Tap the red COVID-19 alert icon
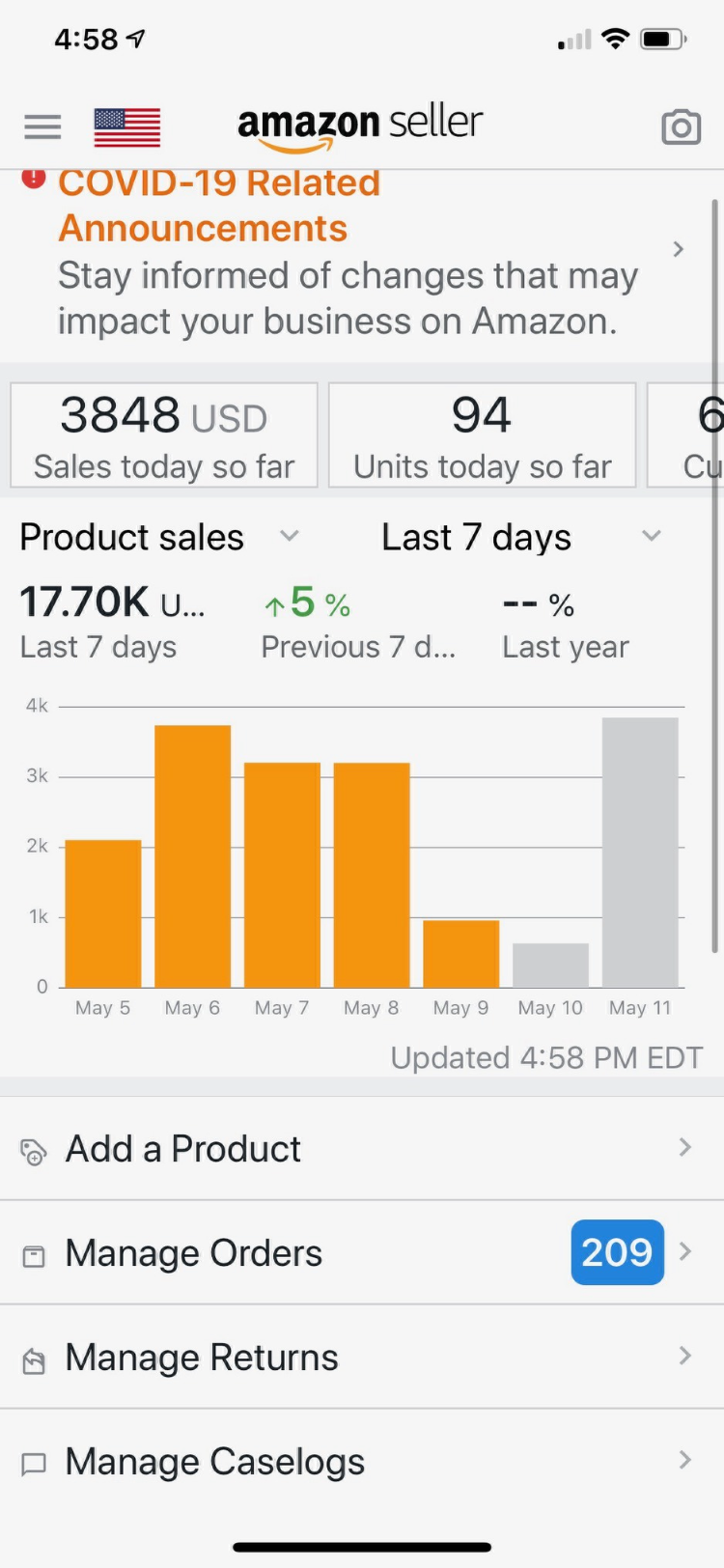This screenshot has width=724, height=1568. [x=34, y=179]
